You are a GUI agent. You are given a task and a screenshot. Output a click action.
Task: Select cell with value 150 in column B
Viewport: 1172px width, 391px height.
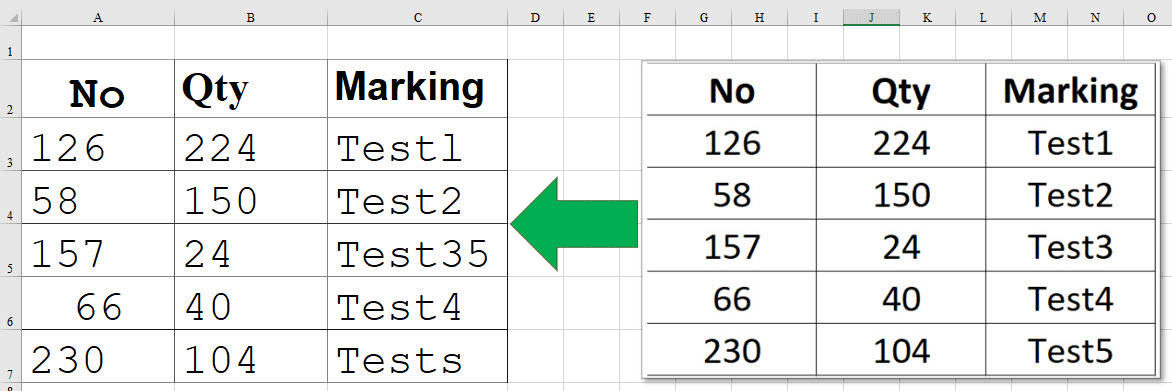coord(250,197)
